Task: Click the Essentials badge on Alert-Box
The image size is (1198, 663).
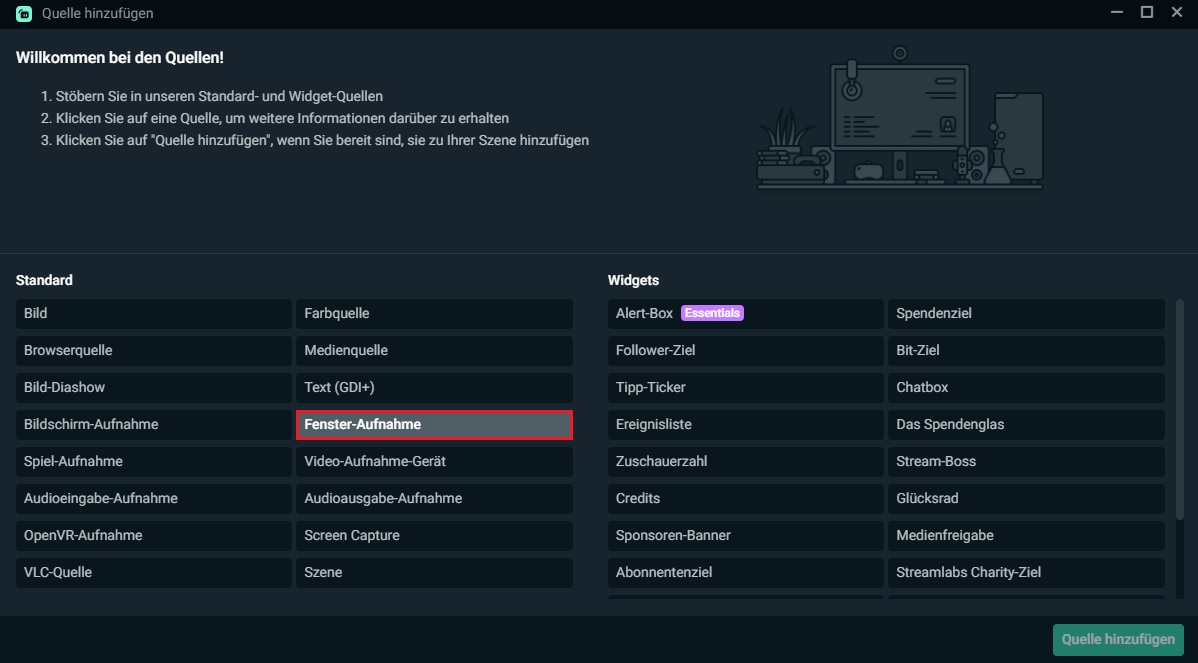Action: pyautogui.click(x=712, y=312)
